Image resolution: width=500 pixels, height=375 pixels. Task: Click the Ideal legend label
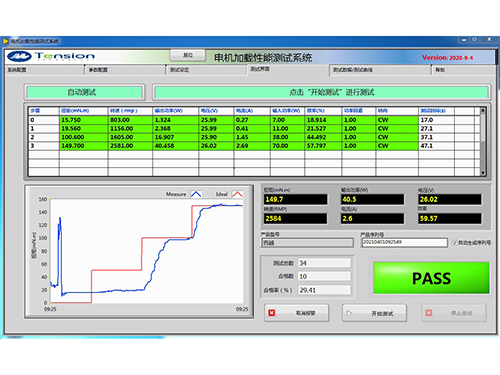tap(222, 194)
